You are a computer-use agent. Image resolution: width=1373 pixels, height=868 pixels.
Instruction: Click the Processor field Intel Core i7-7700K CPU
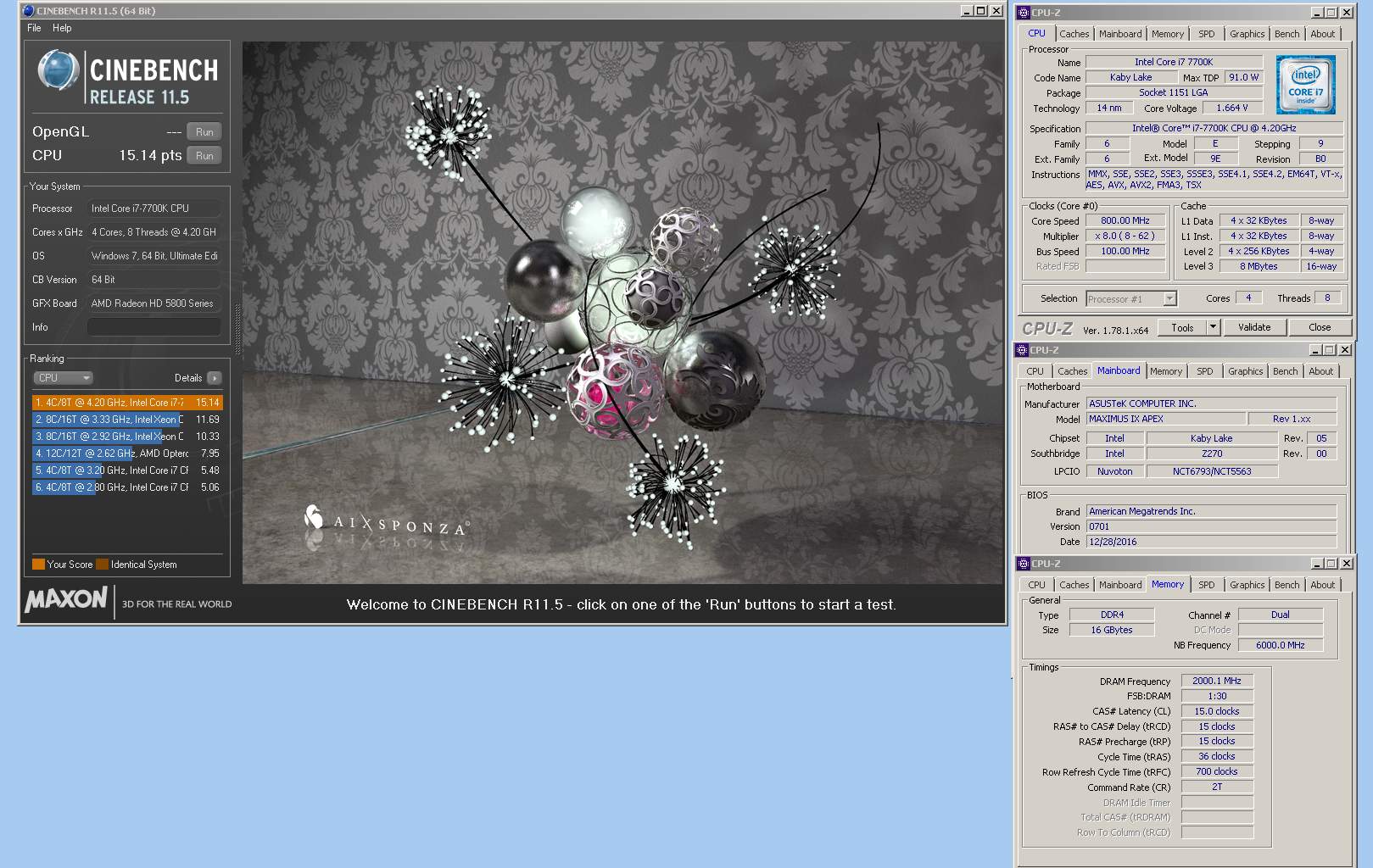tap(153, 209)
